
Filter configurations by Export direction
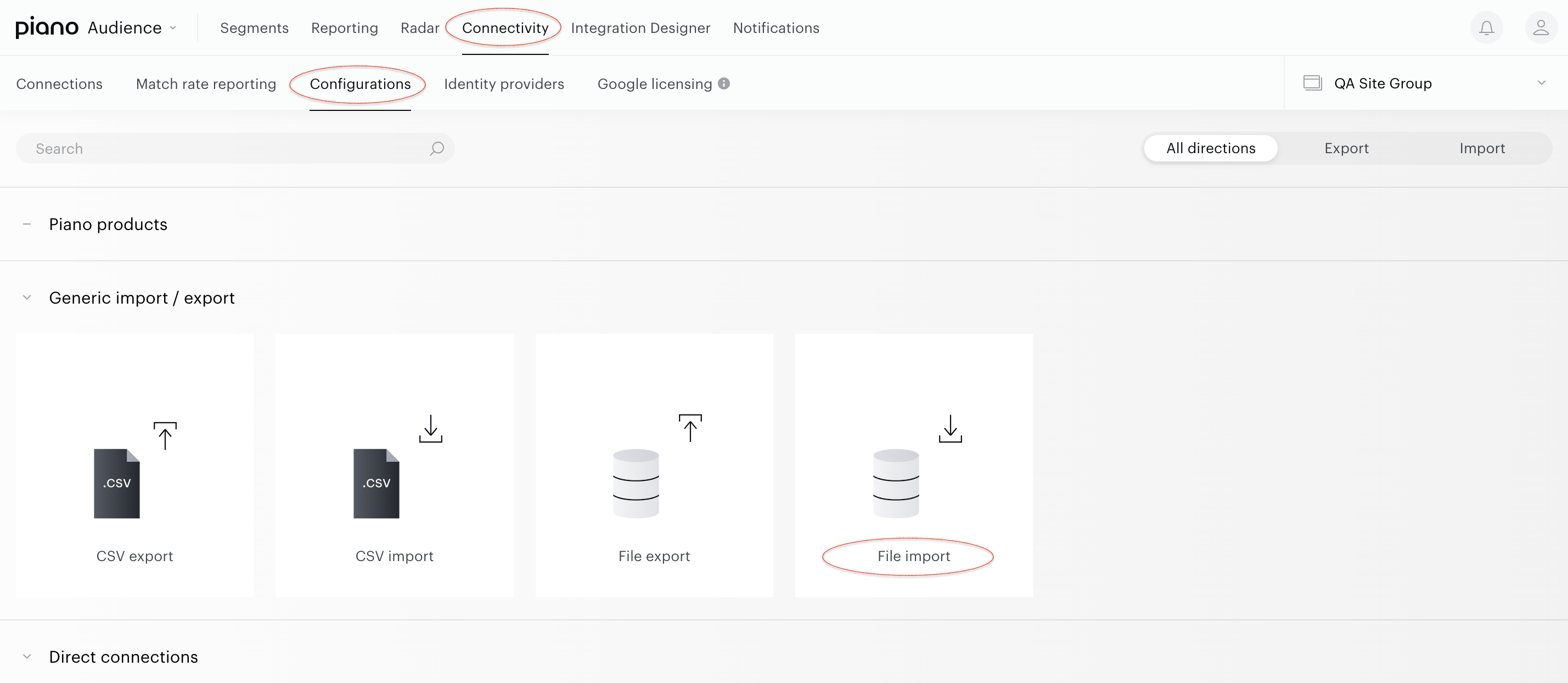[1346, 149]
